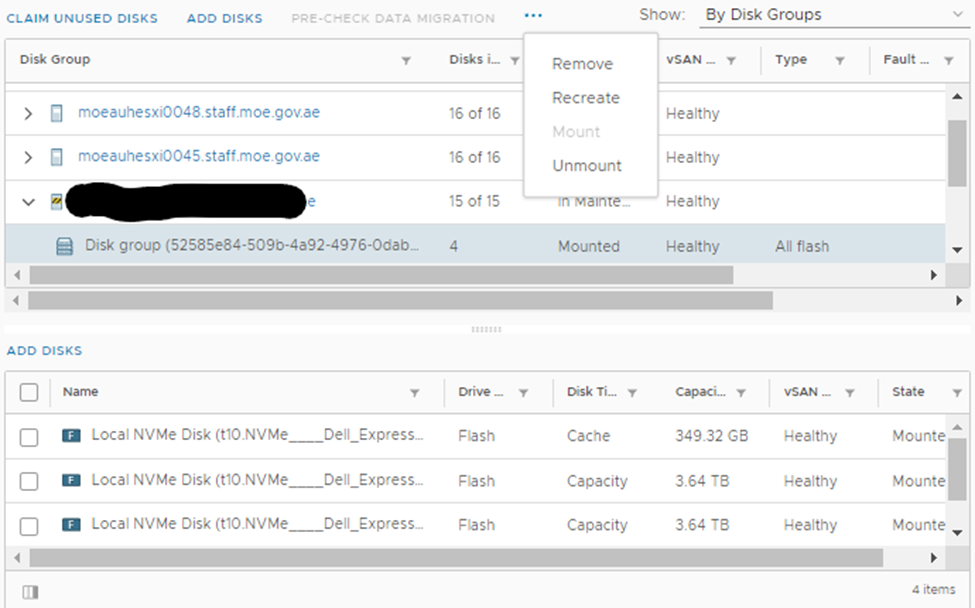The image size is (975, 608).
Task: Open the ellipsis more-actions menu
Action: (533, 16)
